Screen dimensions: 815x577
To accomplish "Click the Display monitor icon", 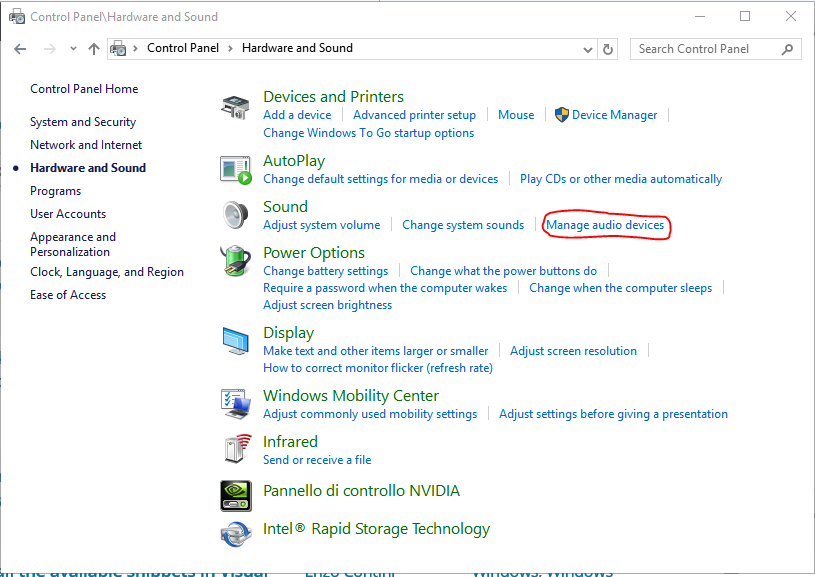I will pos(235,341).
